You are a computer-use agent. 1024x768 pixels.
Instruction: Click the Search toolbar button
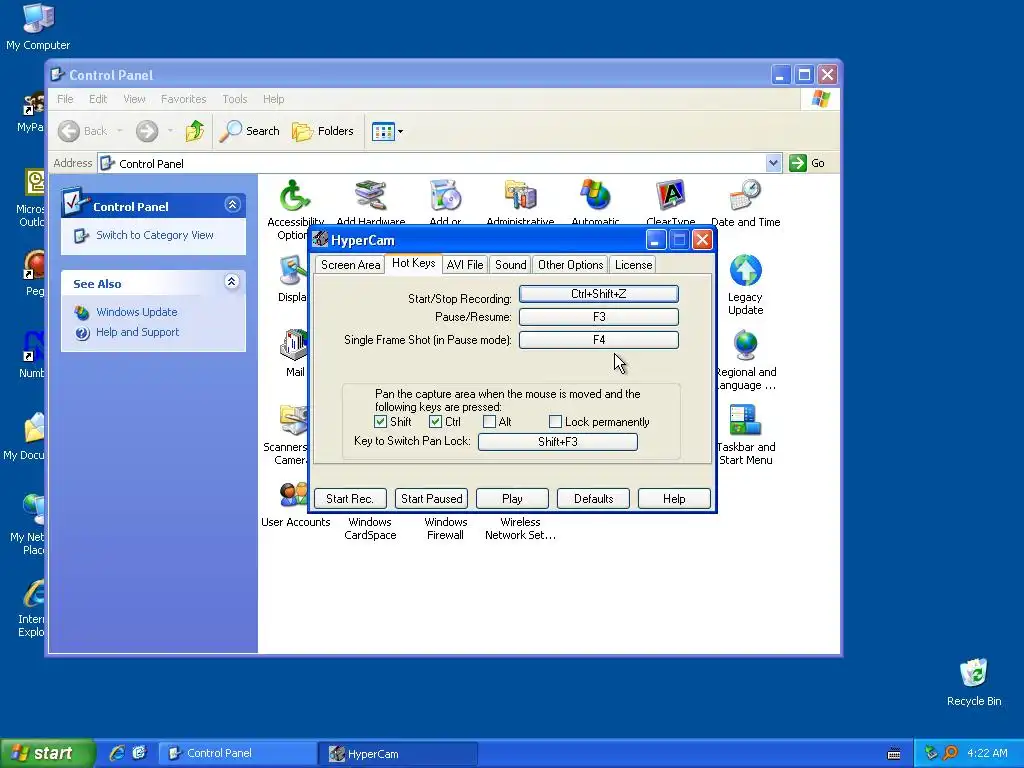[249, 131]
